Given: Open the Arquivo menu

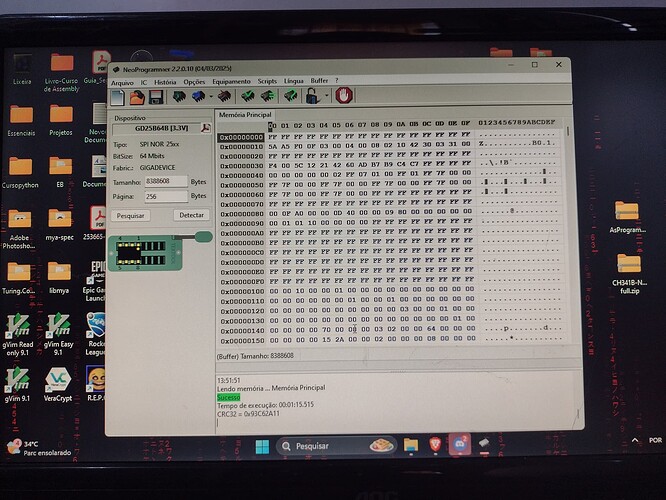Looking at the screenshot, I should click(x=122, y=83).
